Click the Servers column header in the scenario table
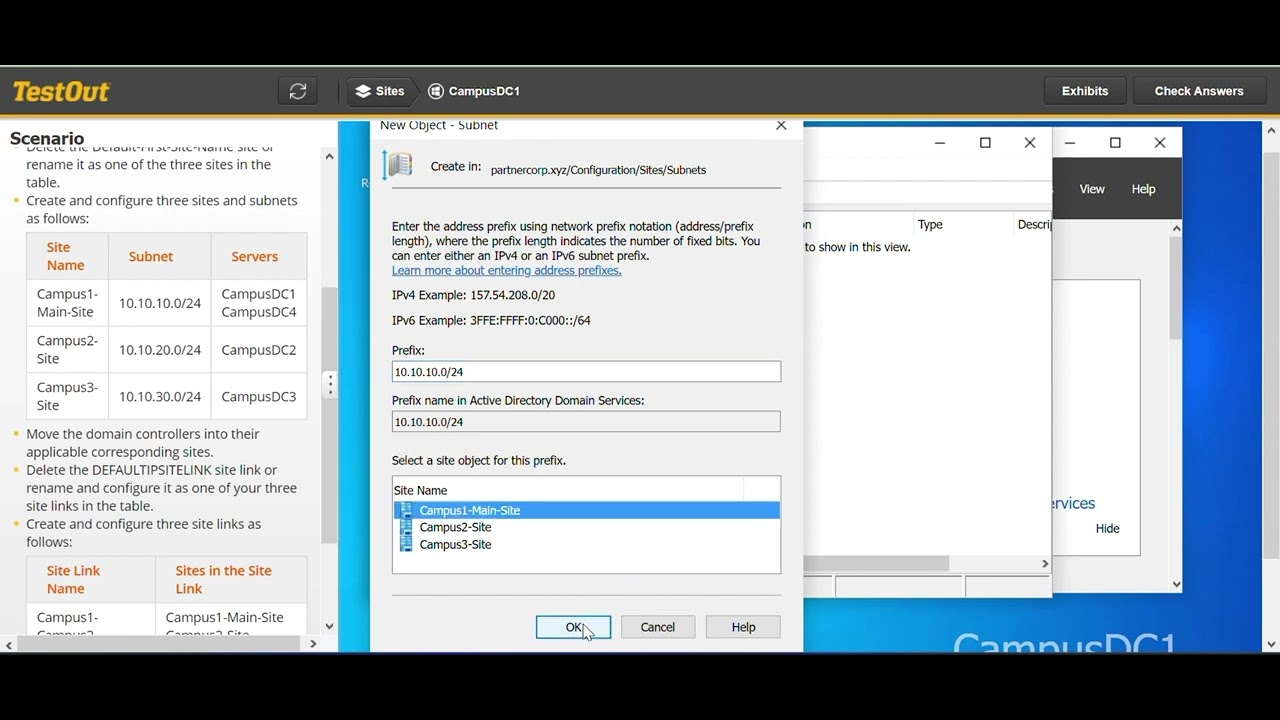 [x=255, y=257]
